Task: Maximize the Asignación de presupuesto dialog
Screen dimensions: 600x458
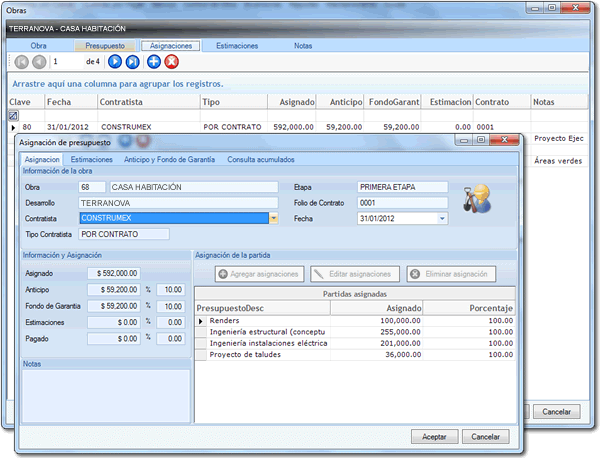Action: [481, 140]
